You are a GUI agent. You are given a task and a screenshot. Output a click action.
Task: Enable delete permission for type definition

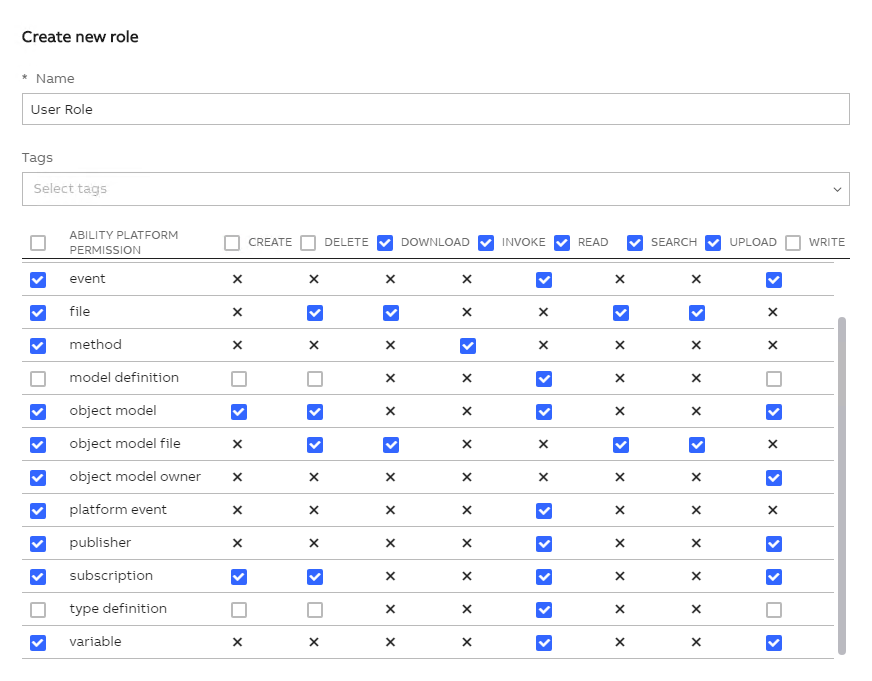pyautogui.click(x=315, y=610)
